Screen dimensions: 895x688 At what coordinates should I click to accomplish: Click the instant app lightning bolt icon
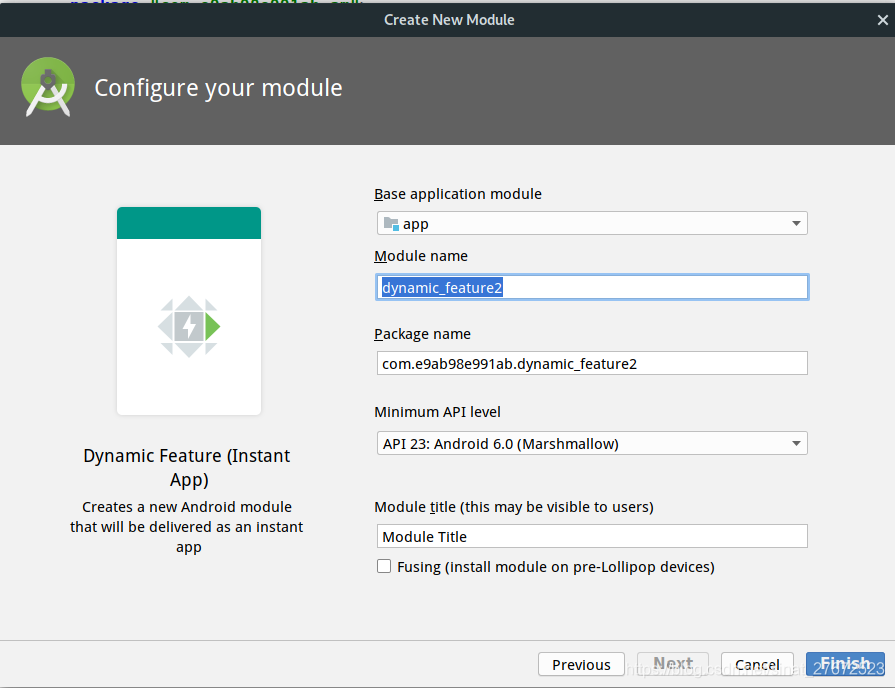[x=189, y=327]
